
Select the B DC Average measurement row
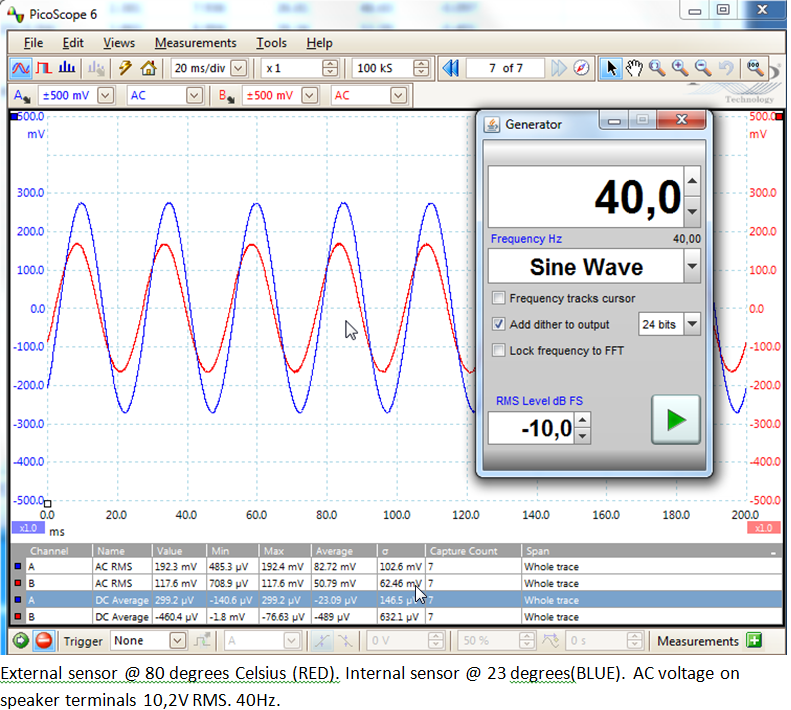[x=397, y=617]
